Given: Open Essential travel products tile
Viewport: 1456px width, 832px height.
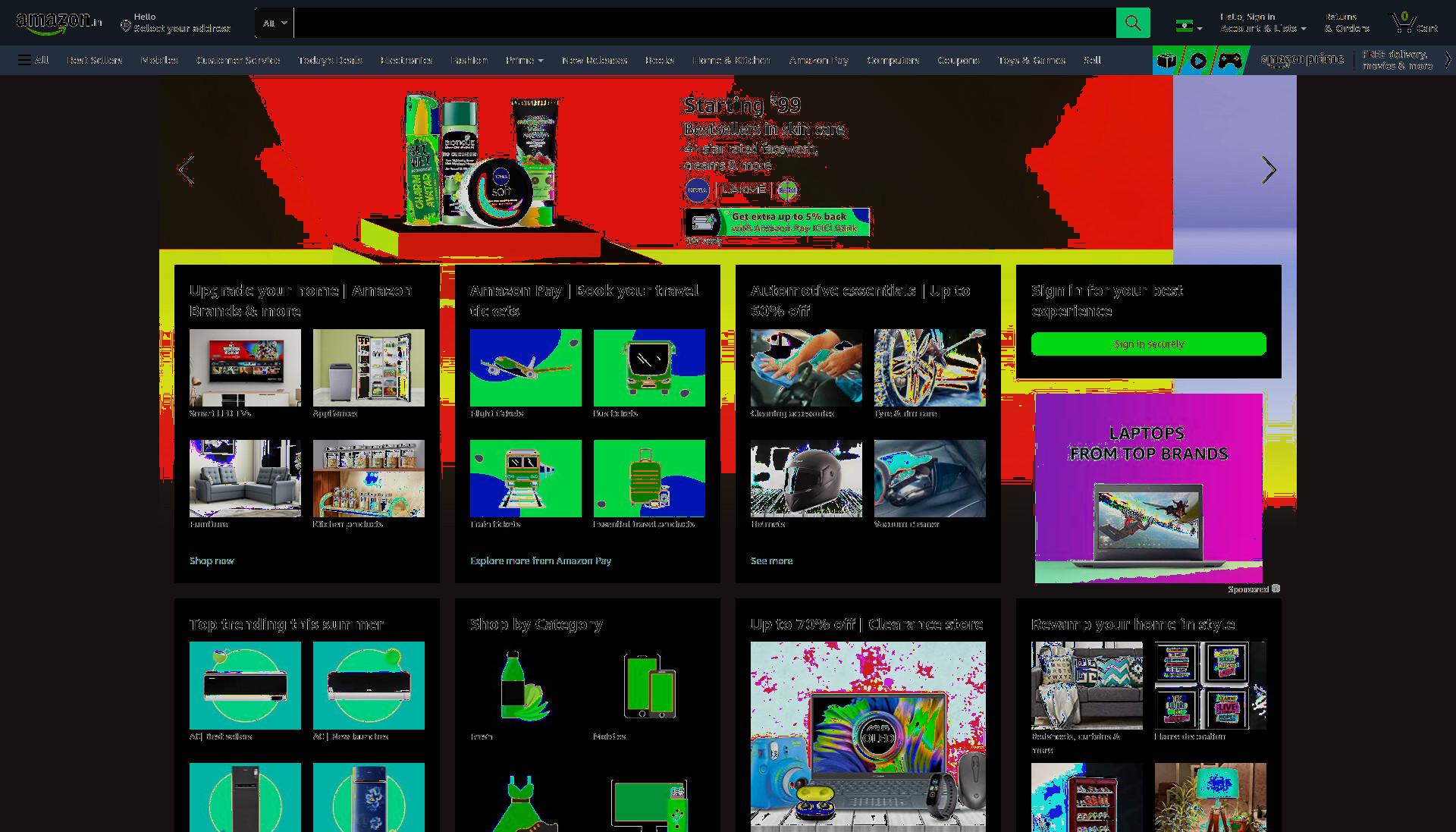Looking at the screenshot, I should 649,479.
